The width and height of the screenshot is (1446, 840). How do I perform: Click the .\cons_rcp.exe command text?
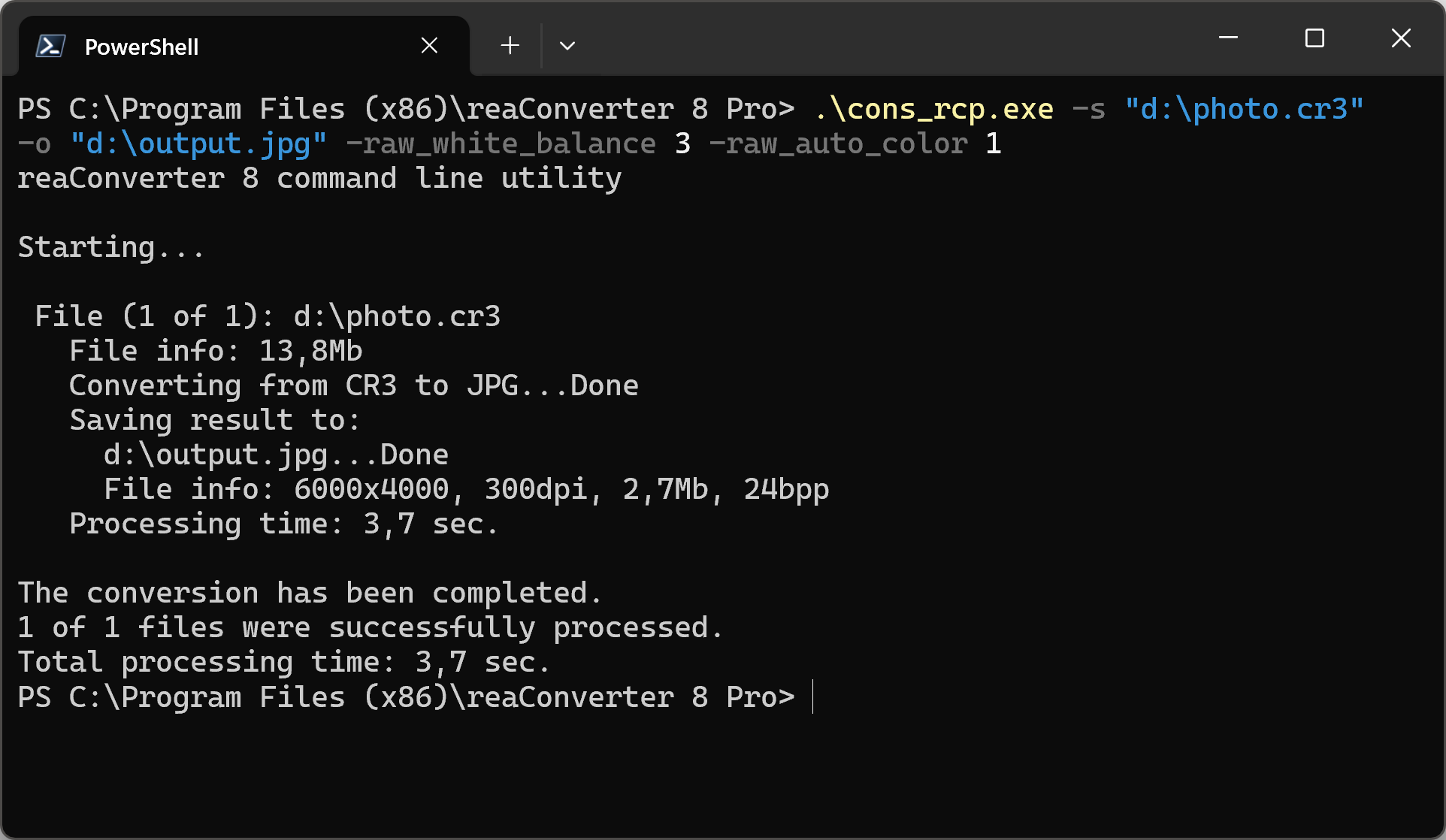(x=933, y=109)
